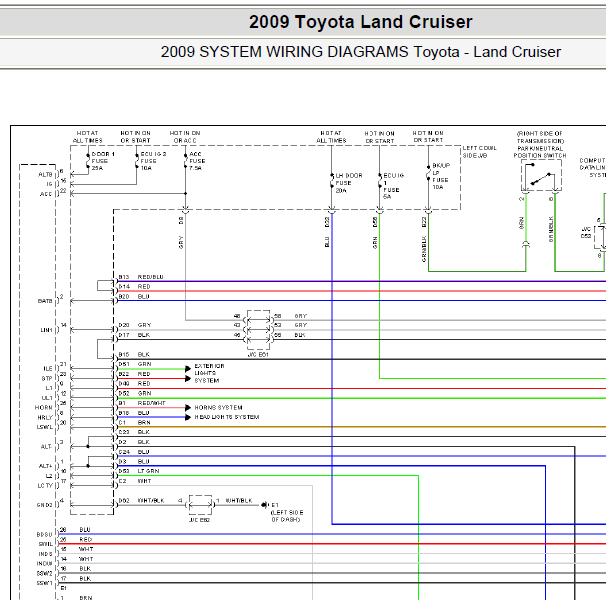
Task: Select the 'LH DOOR FUSE 20A' label
Action: click(349, 183)
